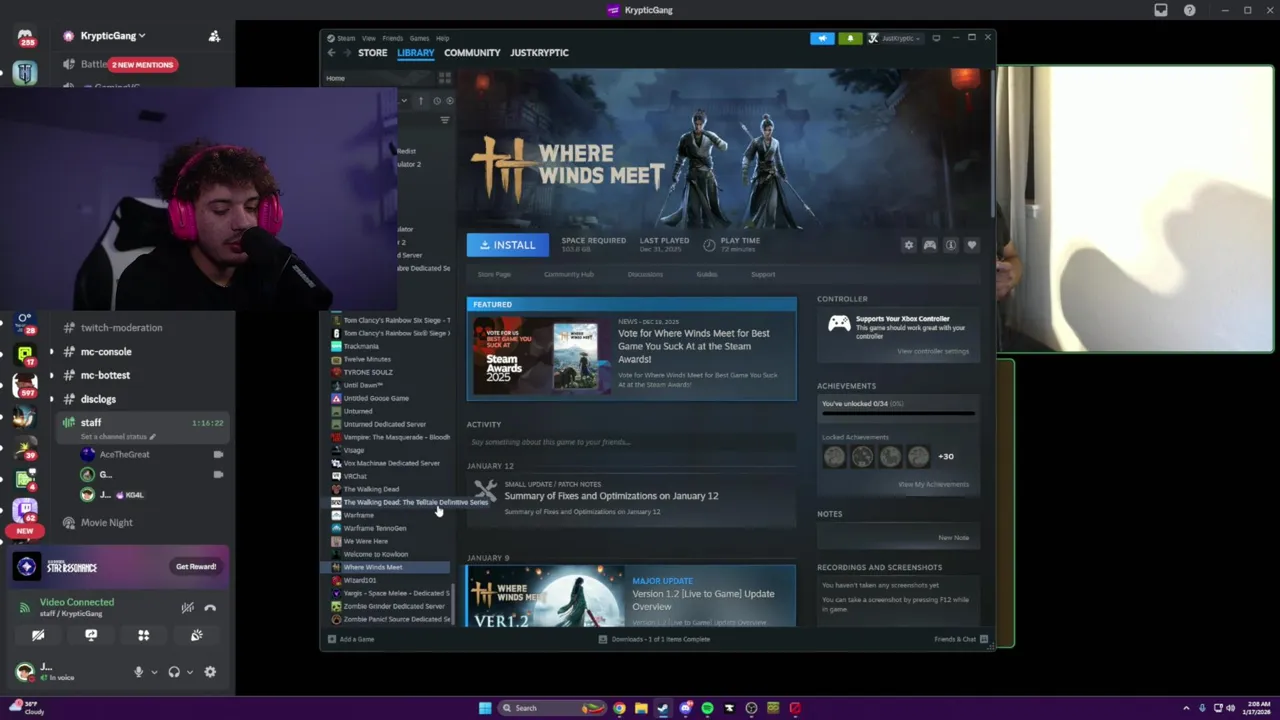Viewport: 1280px width, 720px height.
Task: Expand the mc-console channel thread arrow
Action: pyautogui.click(x=51, y=352)
